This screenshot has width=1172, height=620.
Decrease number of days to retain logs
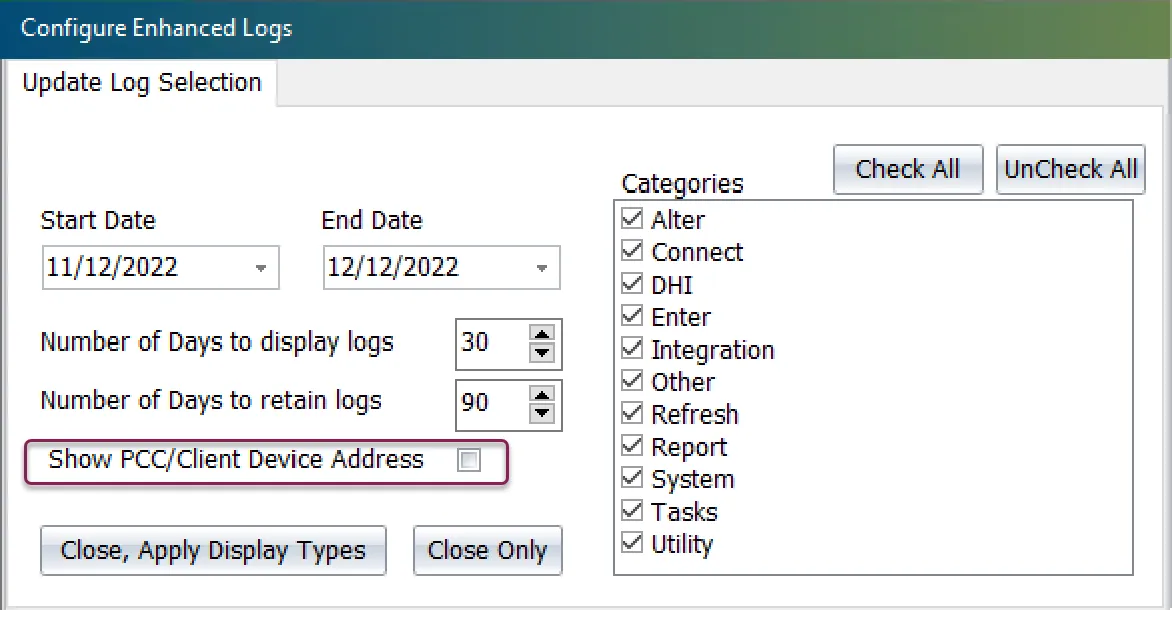tap(541, 413)
